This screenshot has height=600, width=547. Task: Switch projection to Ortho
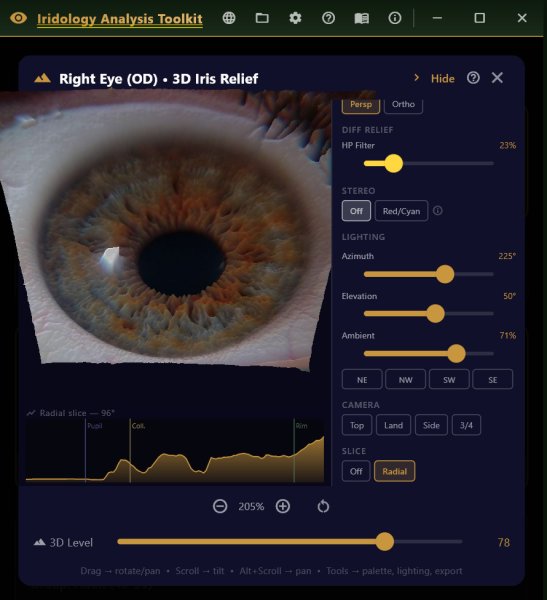tap(403, 104)
